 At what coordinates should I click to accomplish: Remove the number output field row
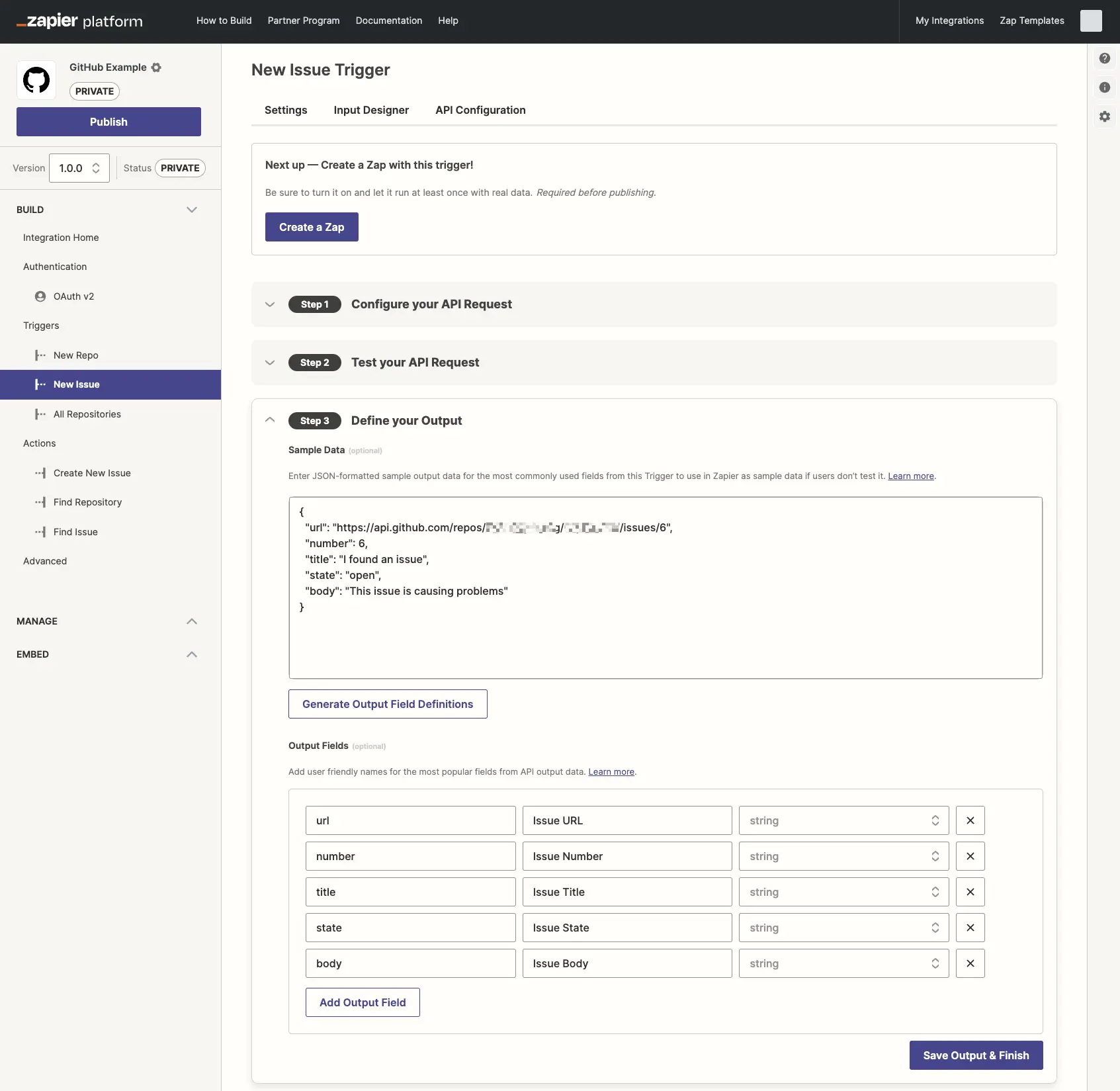click(970, 856)
